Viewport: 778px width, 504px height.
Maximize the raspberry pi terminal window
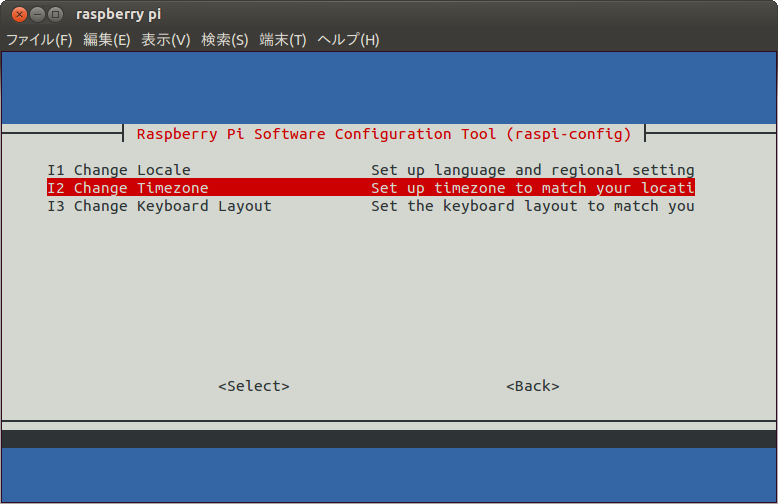click(56, 14)
